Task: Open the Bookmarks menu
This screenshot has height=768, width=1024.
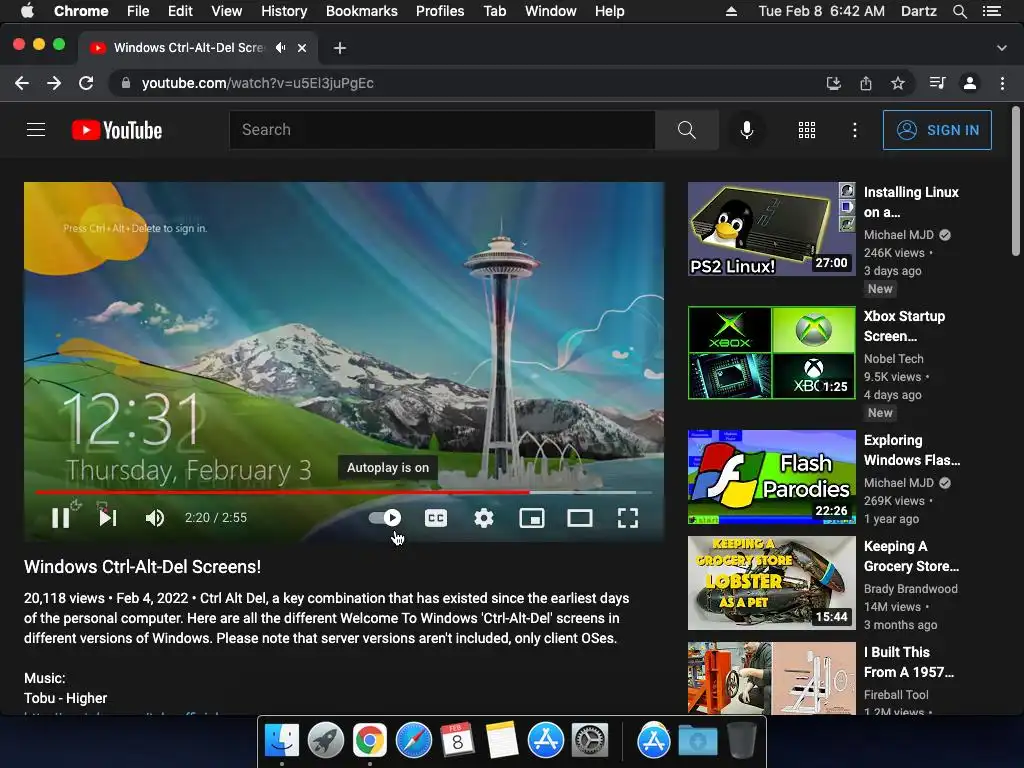Action: pos(362,11)
